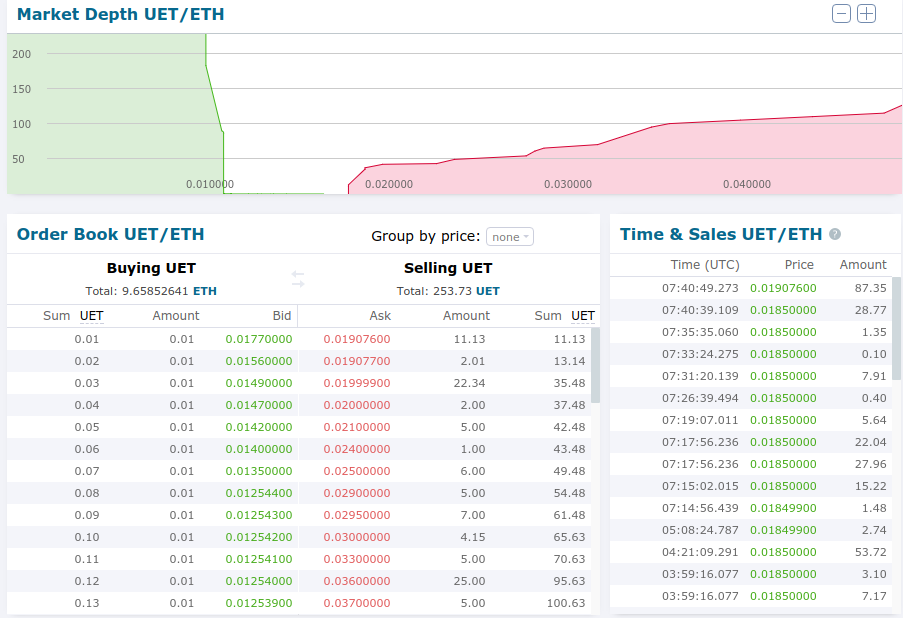Click the ETH link under Buying total
The width and height of the screenshot is (903, 618).
[205, 291]
